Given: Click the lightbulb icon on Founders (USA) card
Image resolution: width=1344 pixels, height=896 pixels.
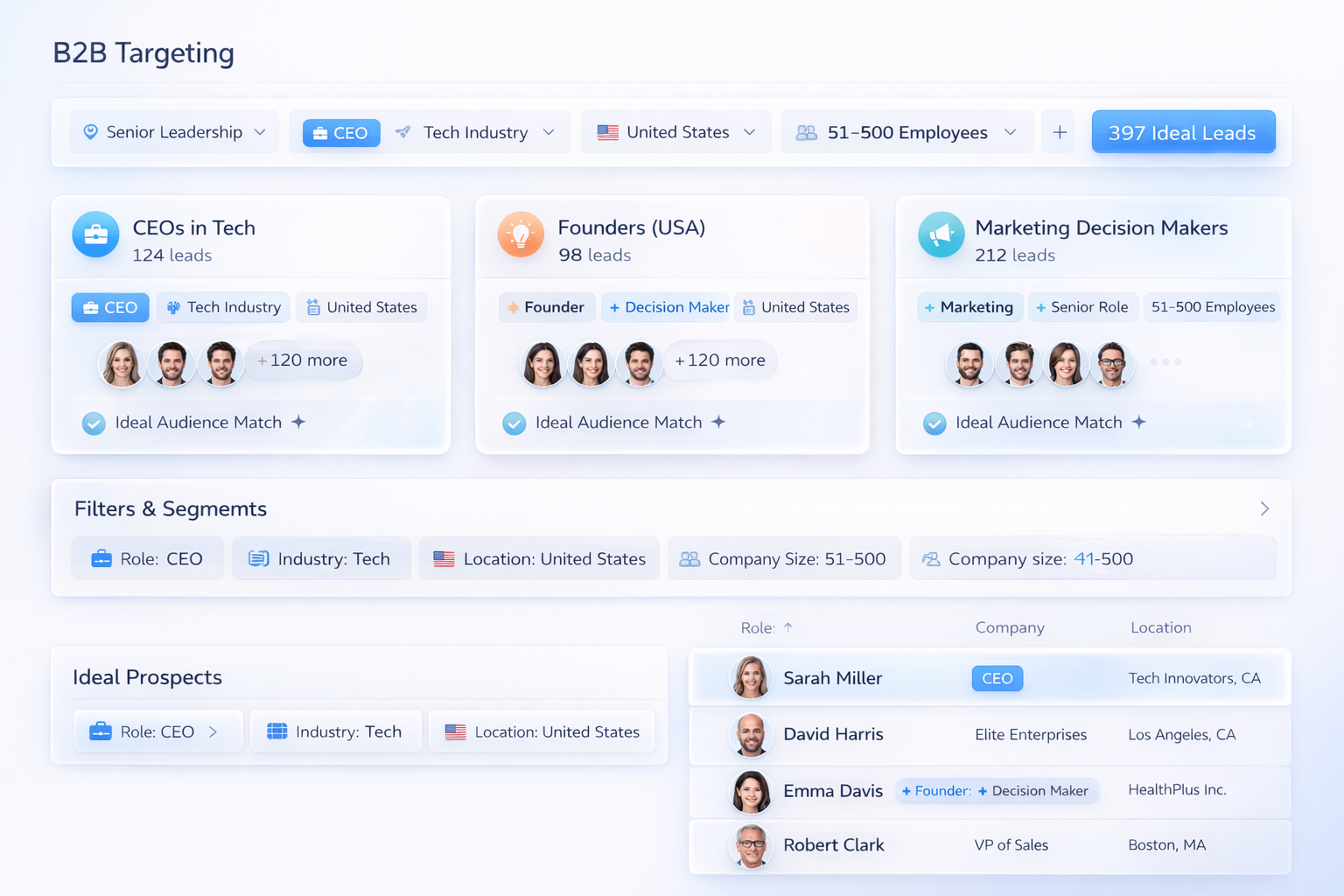Looking at the screenshot, I should pos(521,234).
